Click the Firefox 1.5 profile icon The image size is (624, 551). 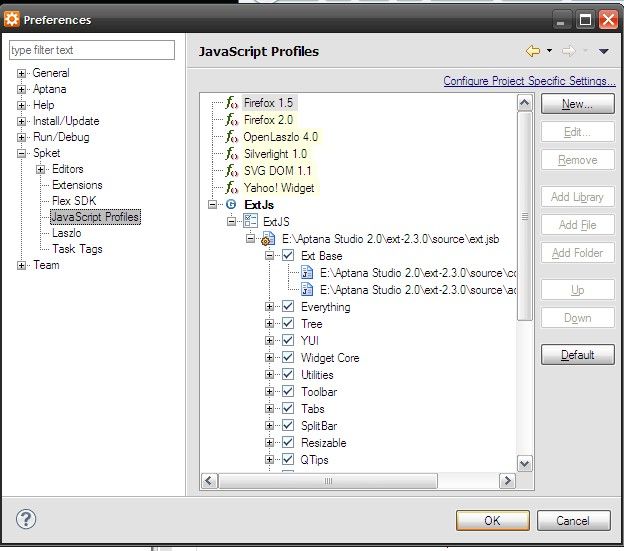(x=231, y=103)
